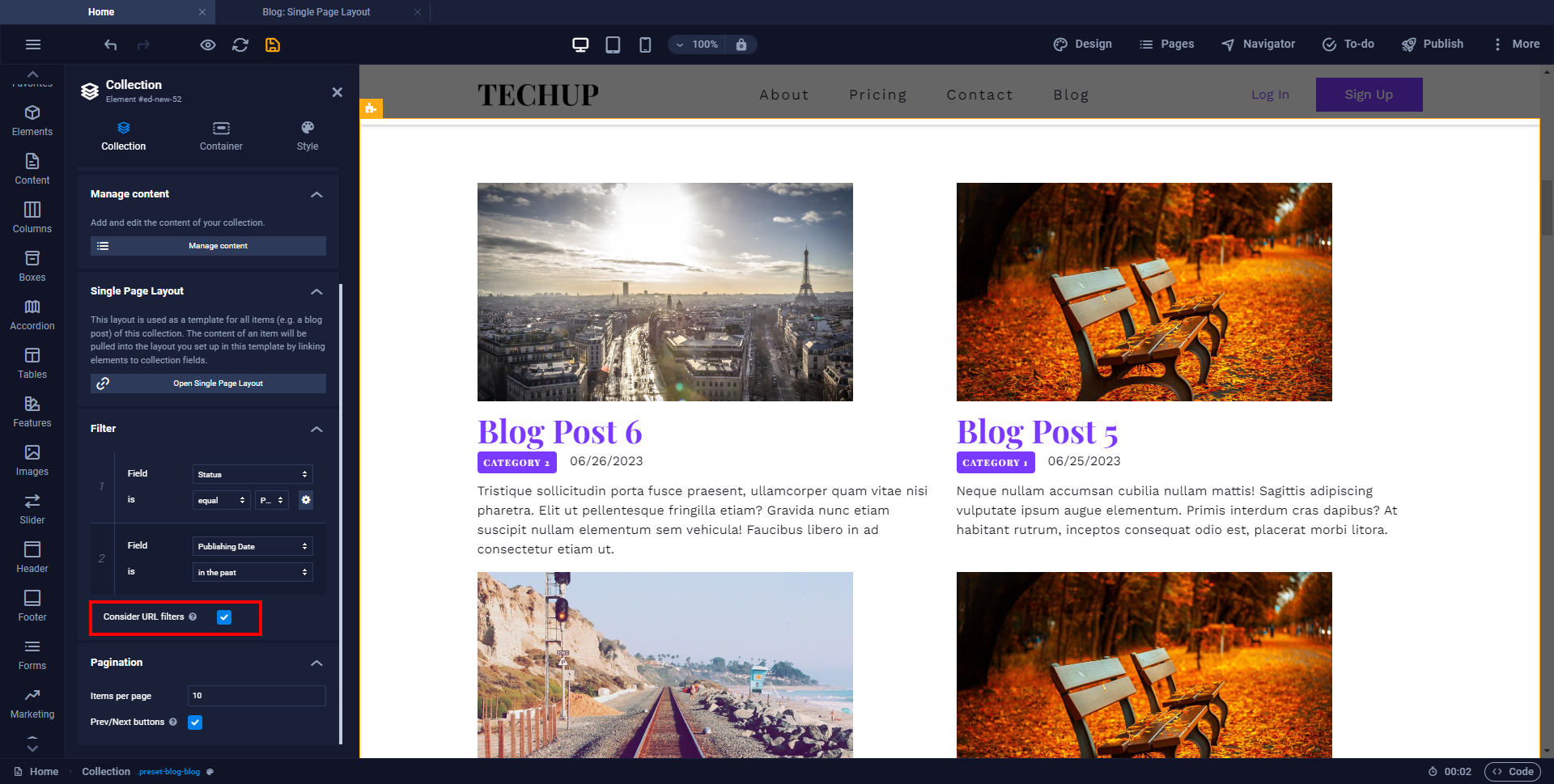
Task: Open Tables in the sidebar
Action: click(x=32, y=363)
